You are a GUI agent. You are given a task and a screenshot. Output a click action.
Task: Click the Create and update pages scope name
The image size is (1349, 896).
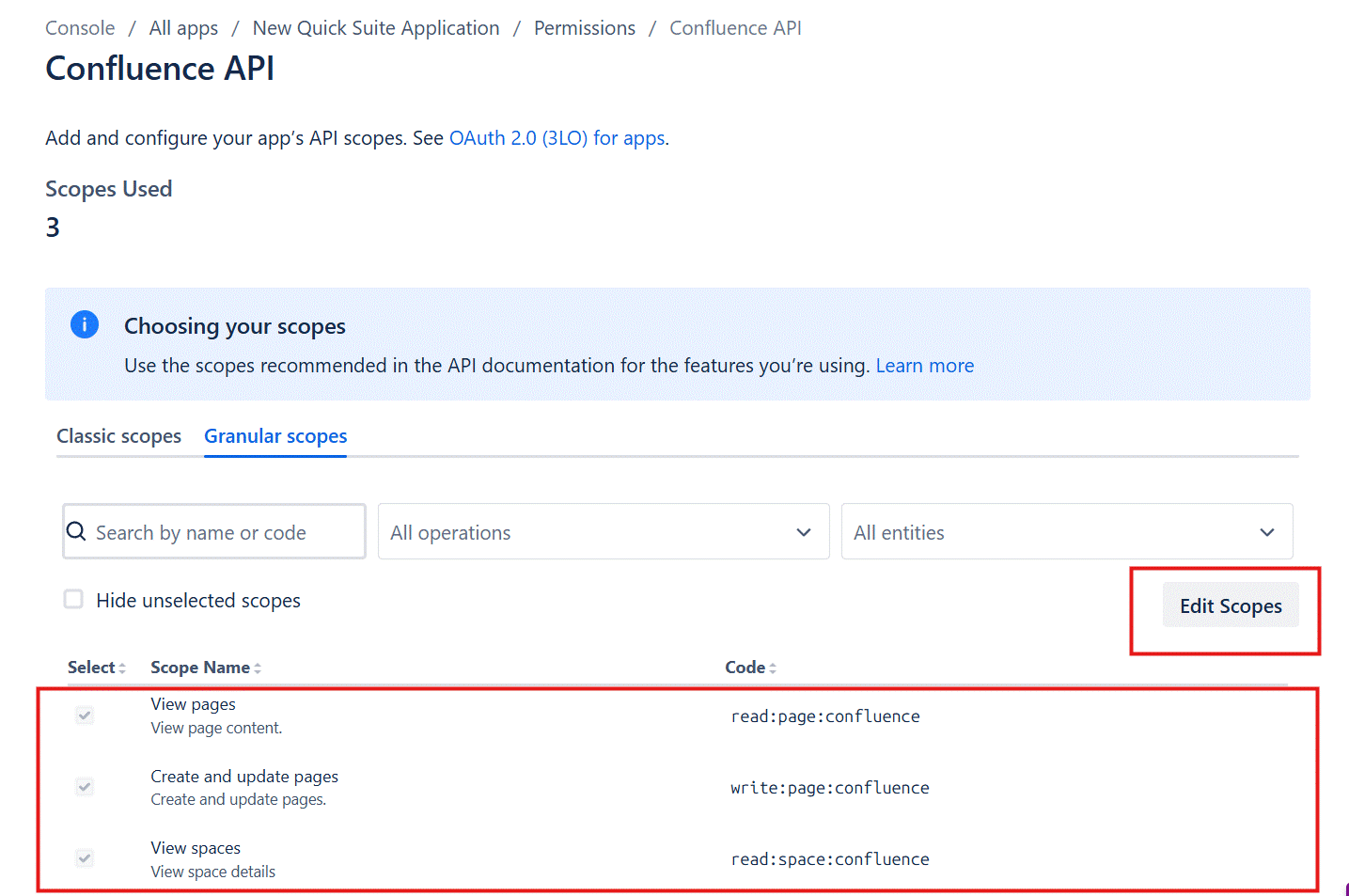(244, 777)
